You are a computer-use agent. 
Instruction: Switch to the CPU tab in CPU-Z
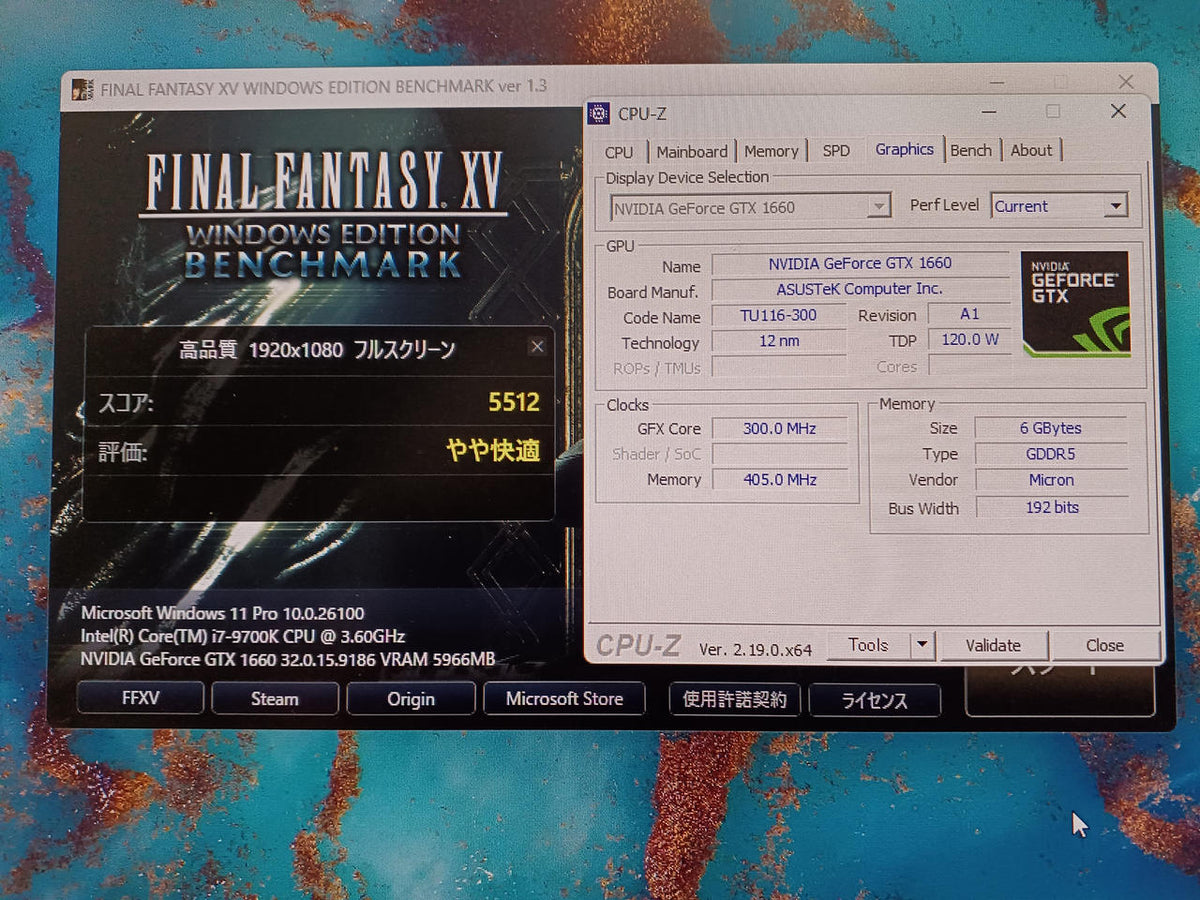tap(619, 152)
